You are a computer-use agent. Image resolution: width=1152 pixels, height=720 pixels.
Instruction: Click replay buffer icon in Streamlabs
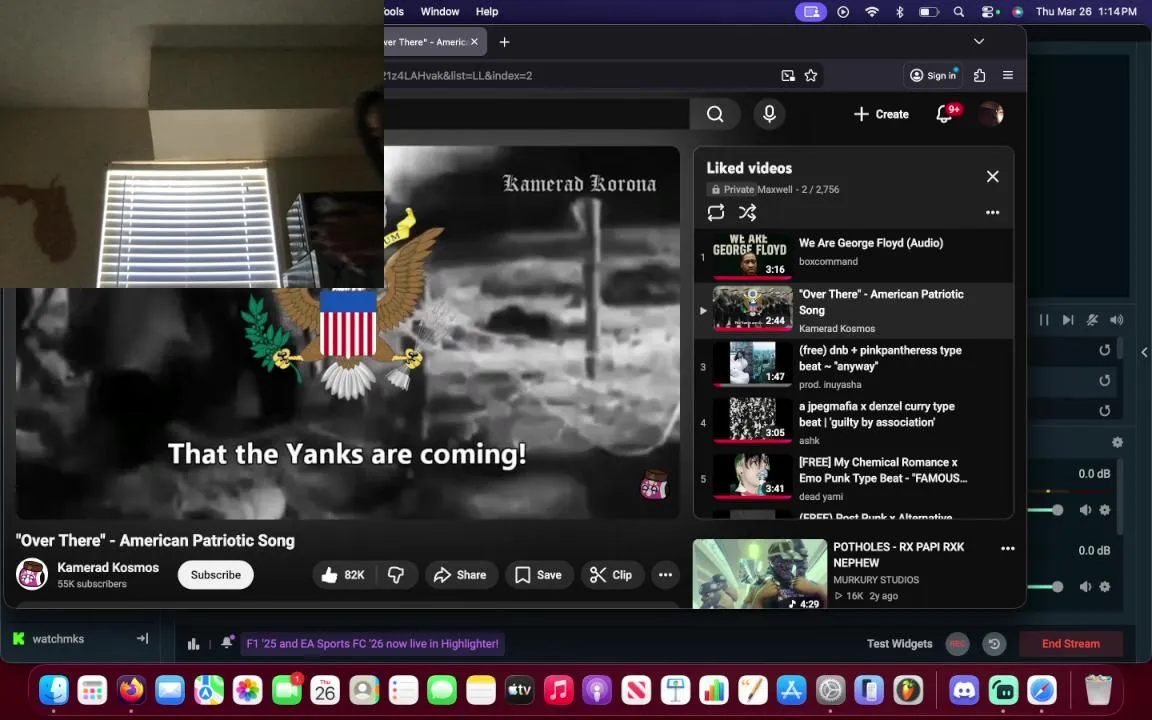[x=994, y=644]
